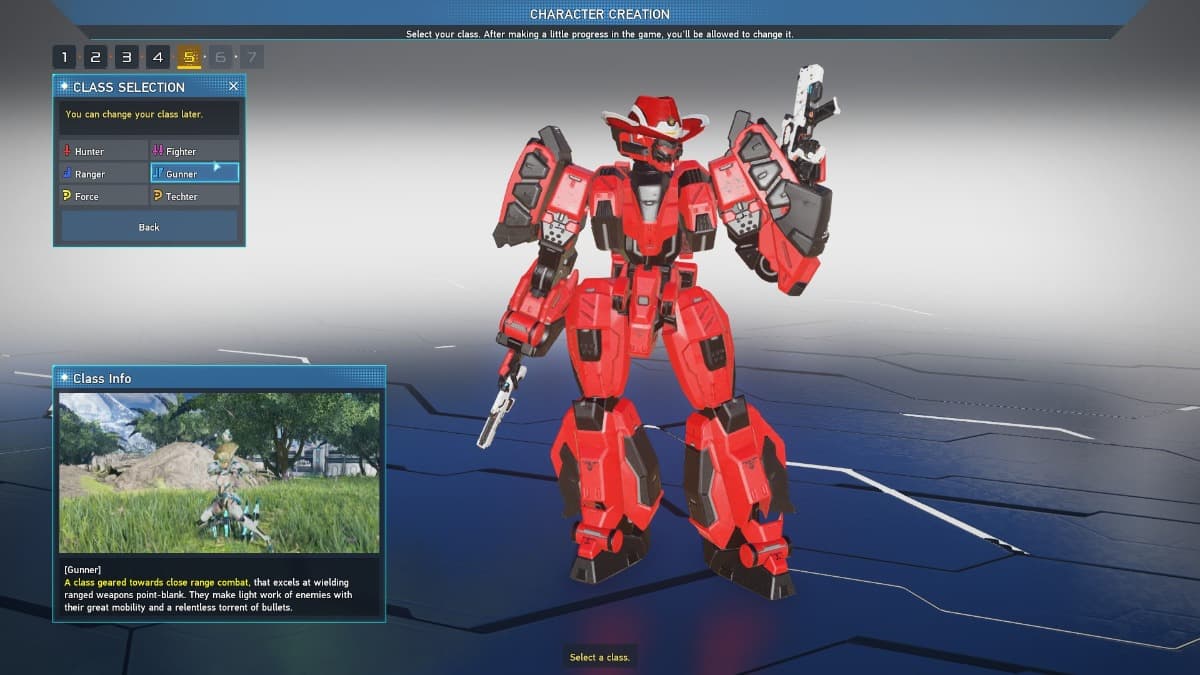Screen dimensions: 1200x675
Task: Close the Class Selection window
Action: 233,86
